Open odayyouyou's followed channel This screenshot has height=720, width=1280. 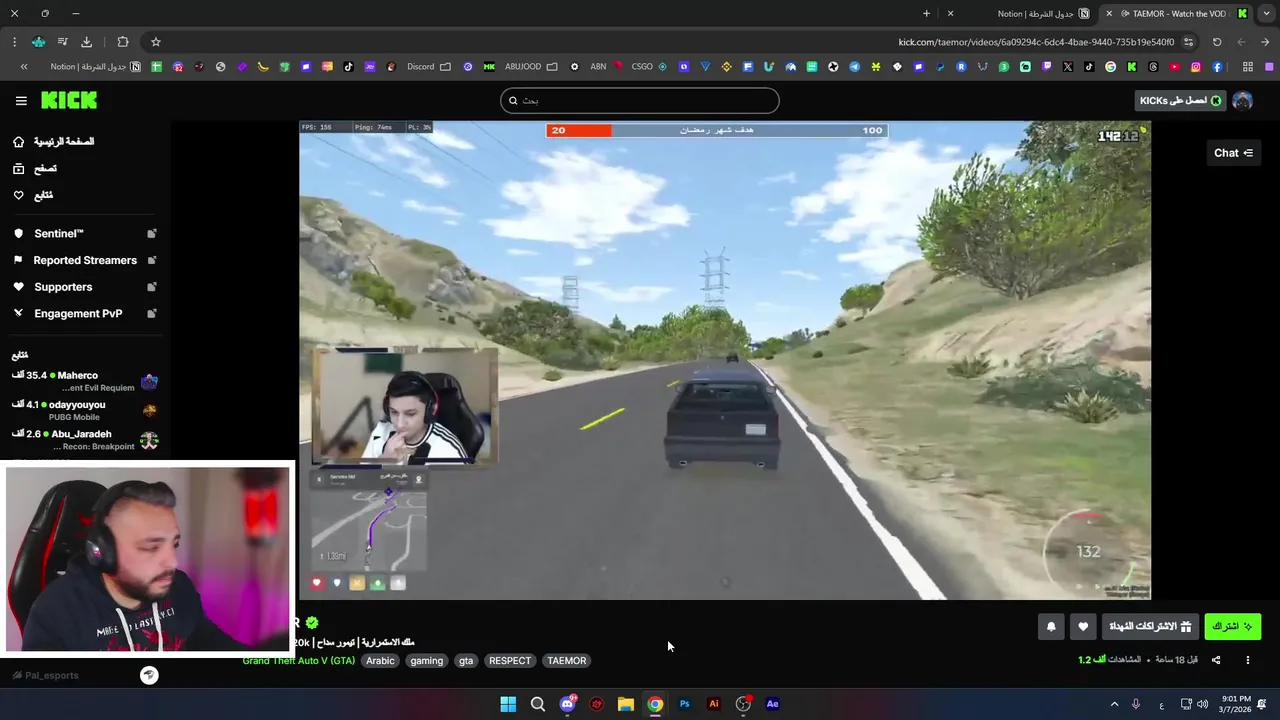coord(85,411)
